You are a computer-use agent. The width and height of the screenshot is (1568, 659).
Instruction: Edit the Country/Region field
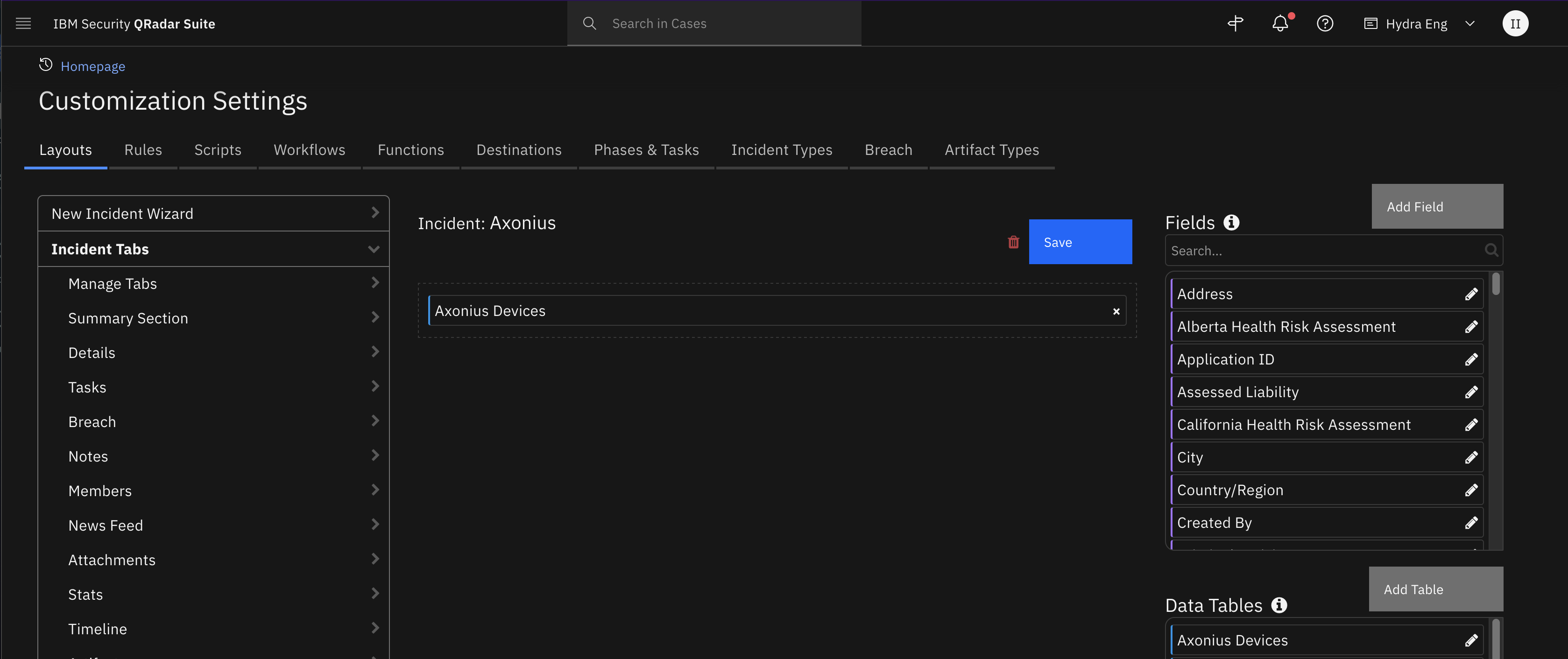[1471, 491]
